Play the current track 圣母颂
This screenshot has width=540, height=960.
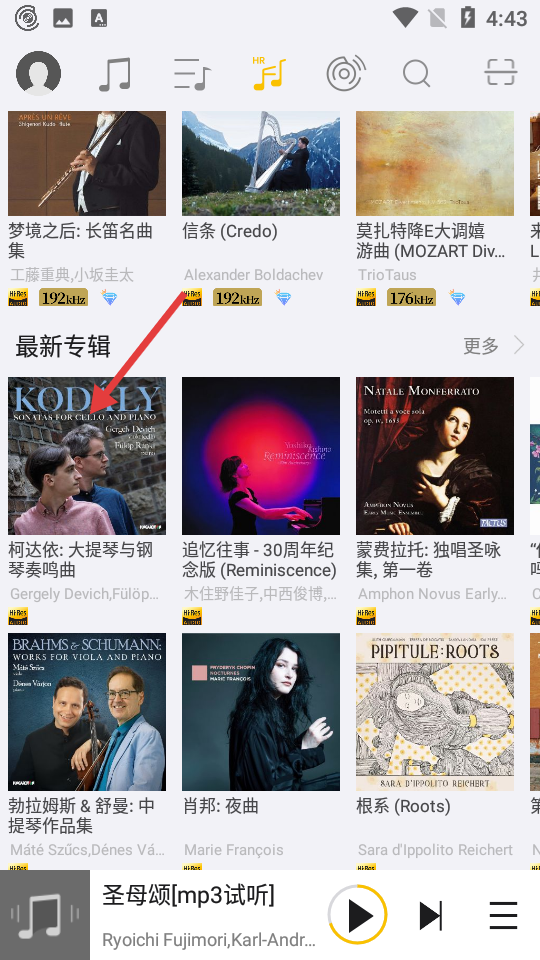pos(358,915)
